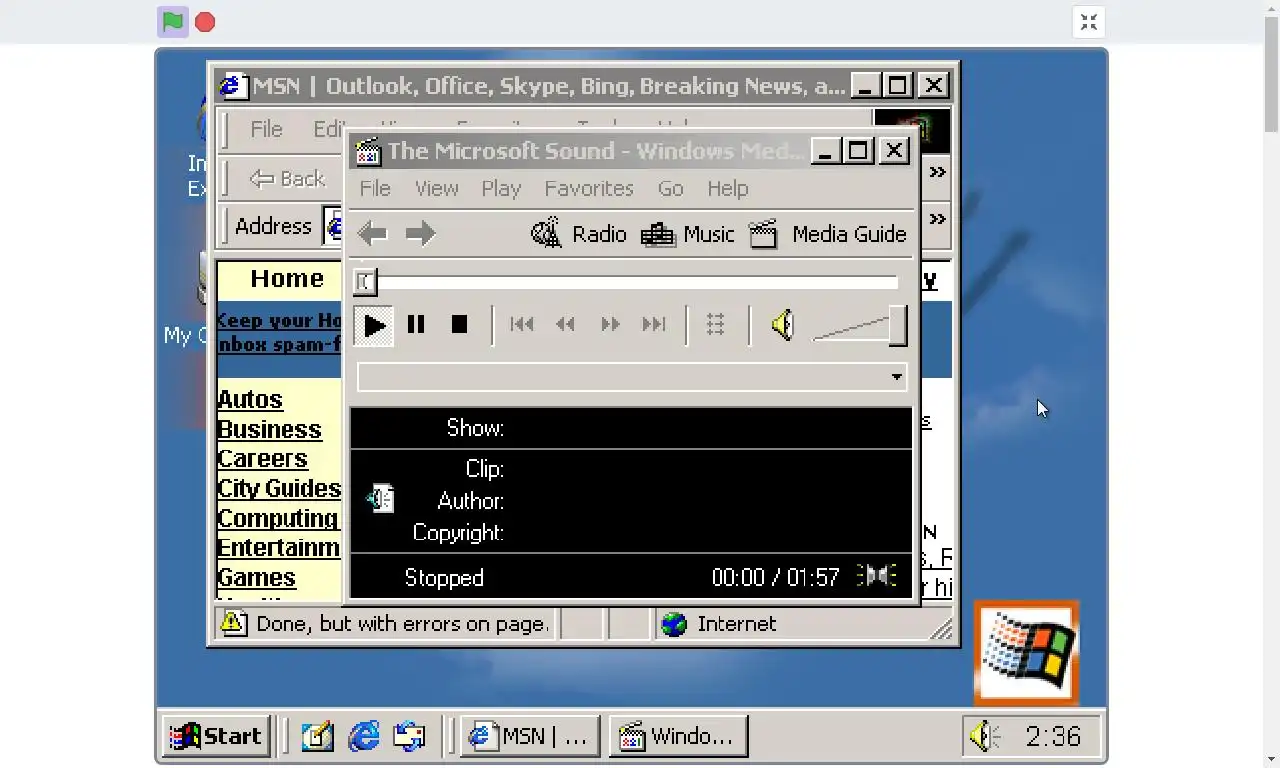Click the stereo indicator icon by time
Viewport: 1280px width, 768px height.
877,576
